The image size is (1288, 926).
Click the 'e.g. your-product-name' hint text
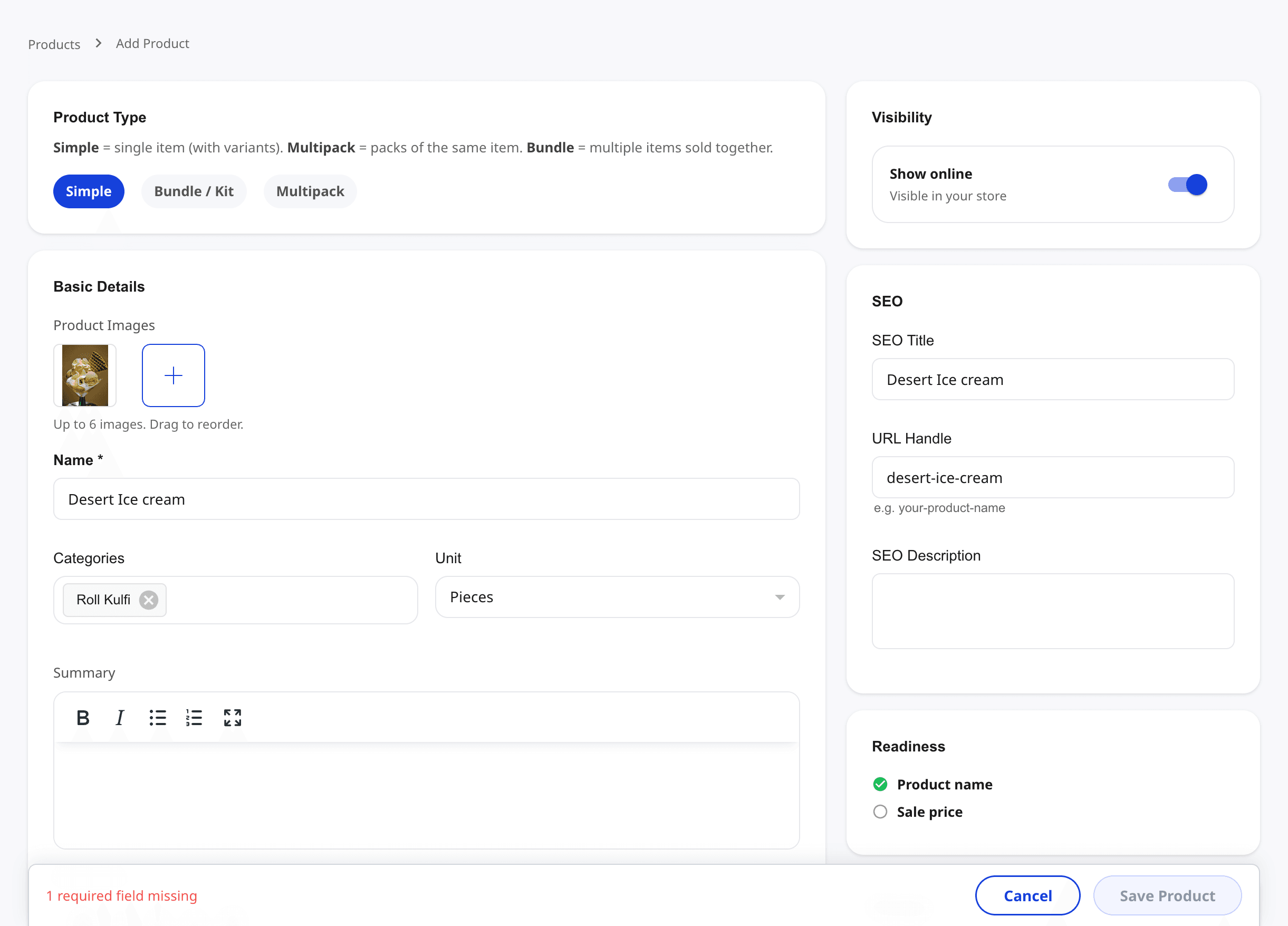click(x=939, y=508)
